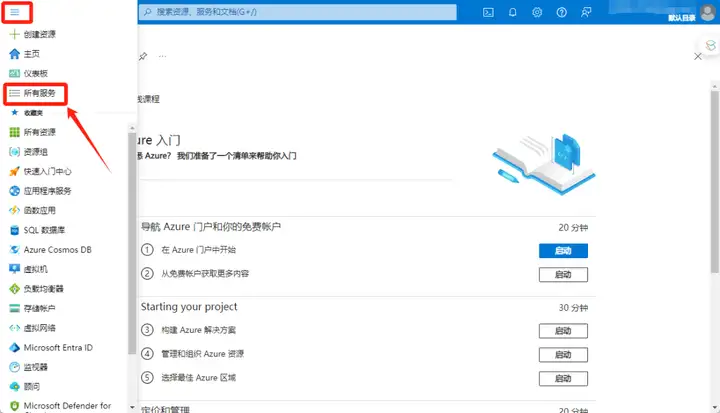Open the Azure Cosmos DB icon
The image size is (720, 413).
tap(15, 249)
